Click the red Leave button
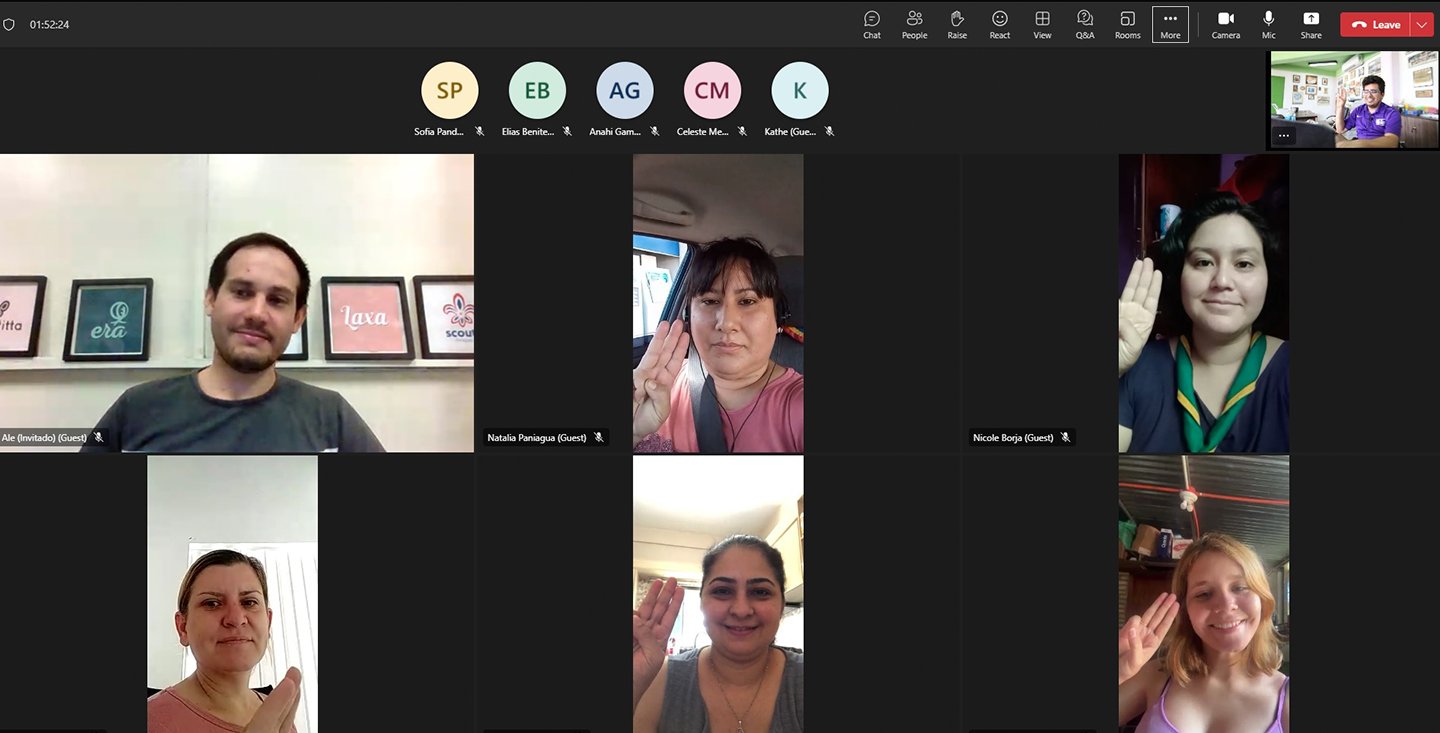 (x=1376, y=25)
